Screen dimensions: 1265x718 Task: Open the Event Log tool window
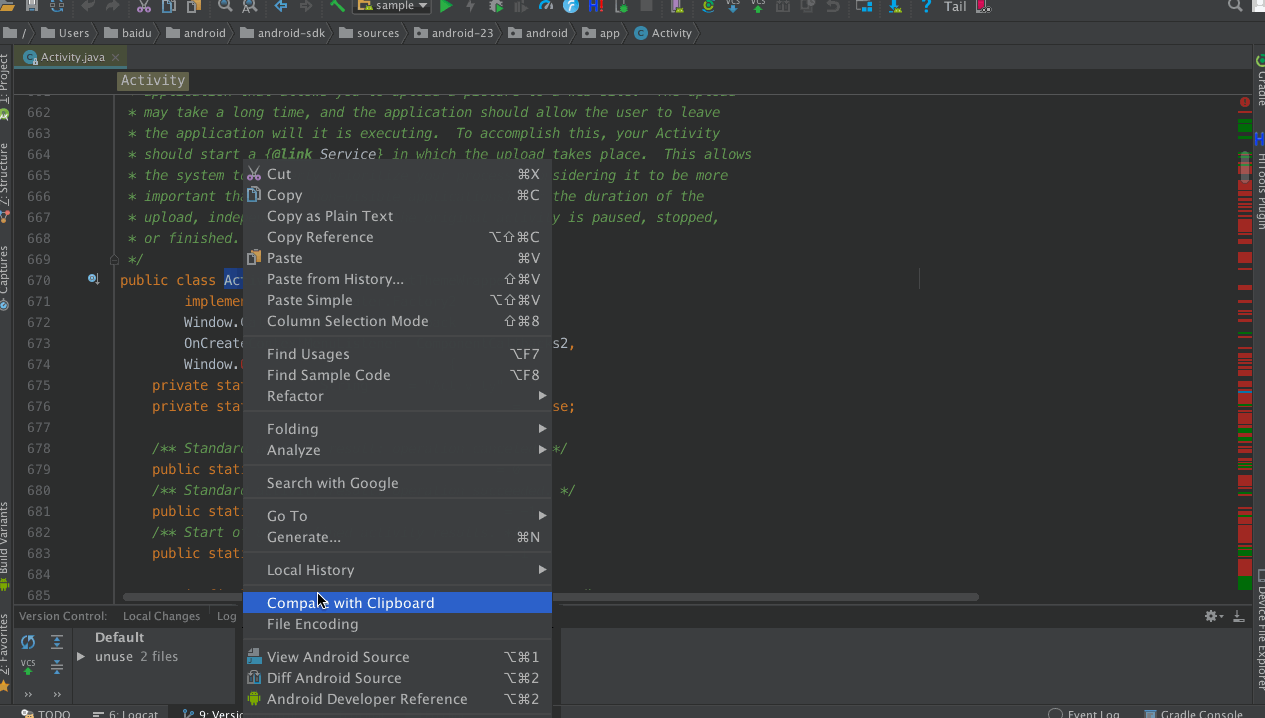point(1084,713)
